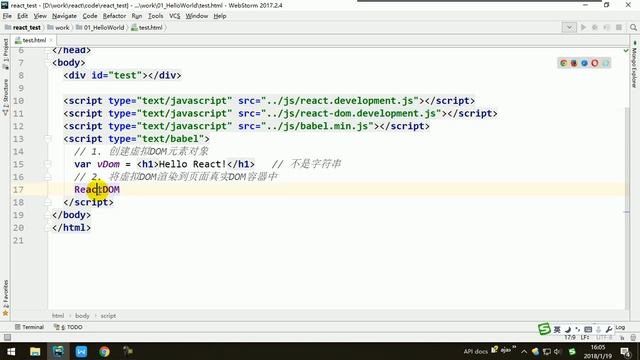This screenshot has width=640, height=360.
Task: Collapse script block fold on line 13
Action: coord(48,139)
